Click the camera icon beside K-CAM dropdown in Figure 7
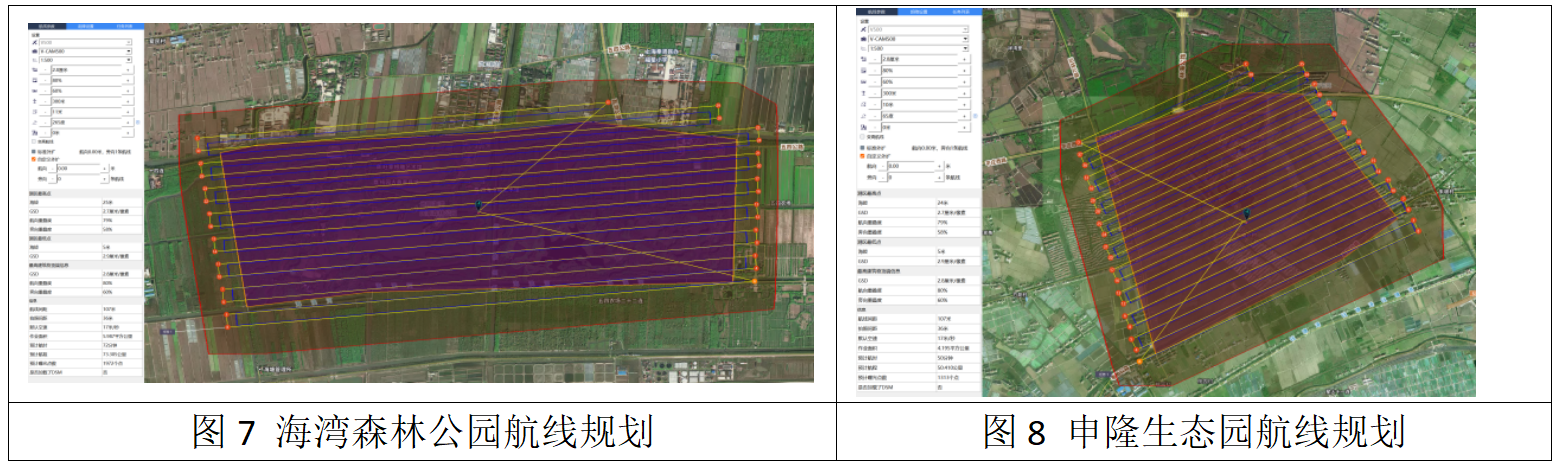Viewport: 1563px width, 474px height. tap(35, 51)
